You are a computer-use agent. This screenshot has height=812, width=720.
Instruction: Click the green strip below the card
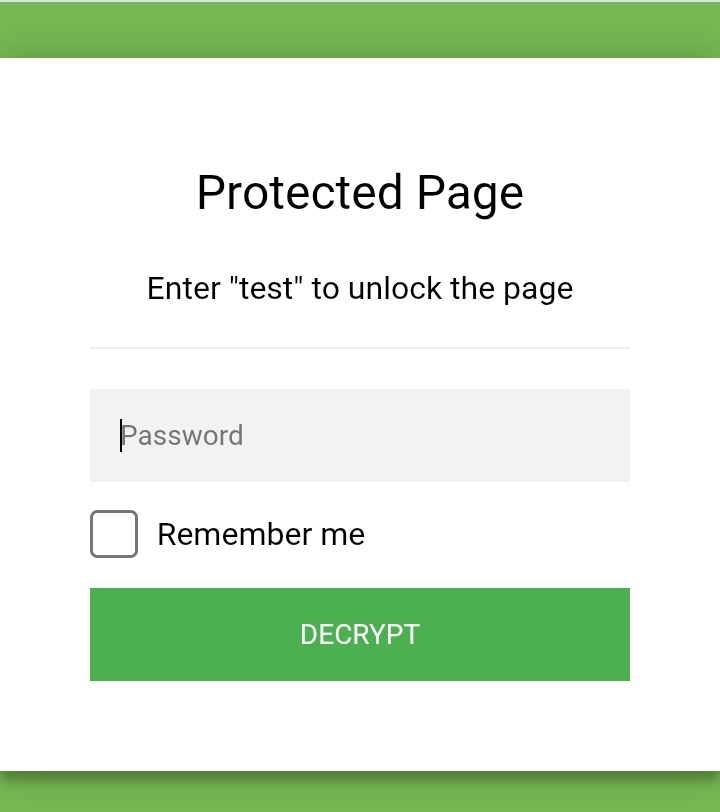(x=360, y=794)
